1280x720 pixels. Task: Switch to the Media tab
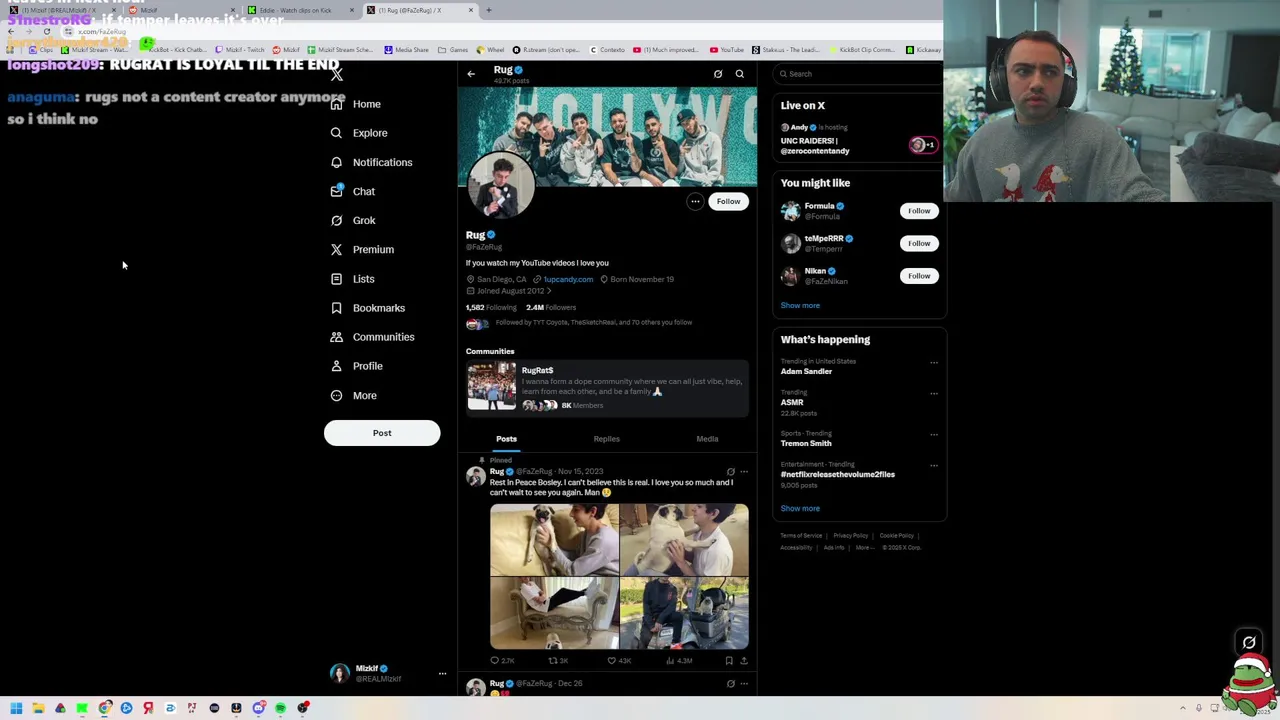[707, 439]
